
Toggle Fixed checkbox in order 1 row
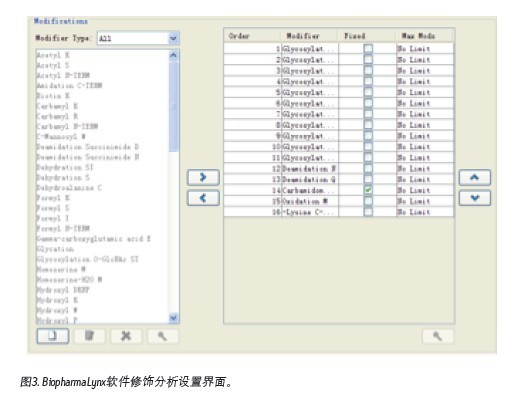coord(368,49)
